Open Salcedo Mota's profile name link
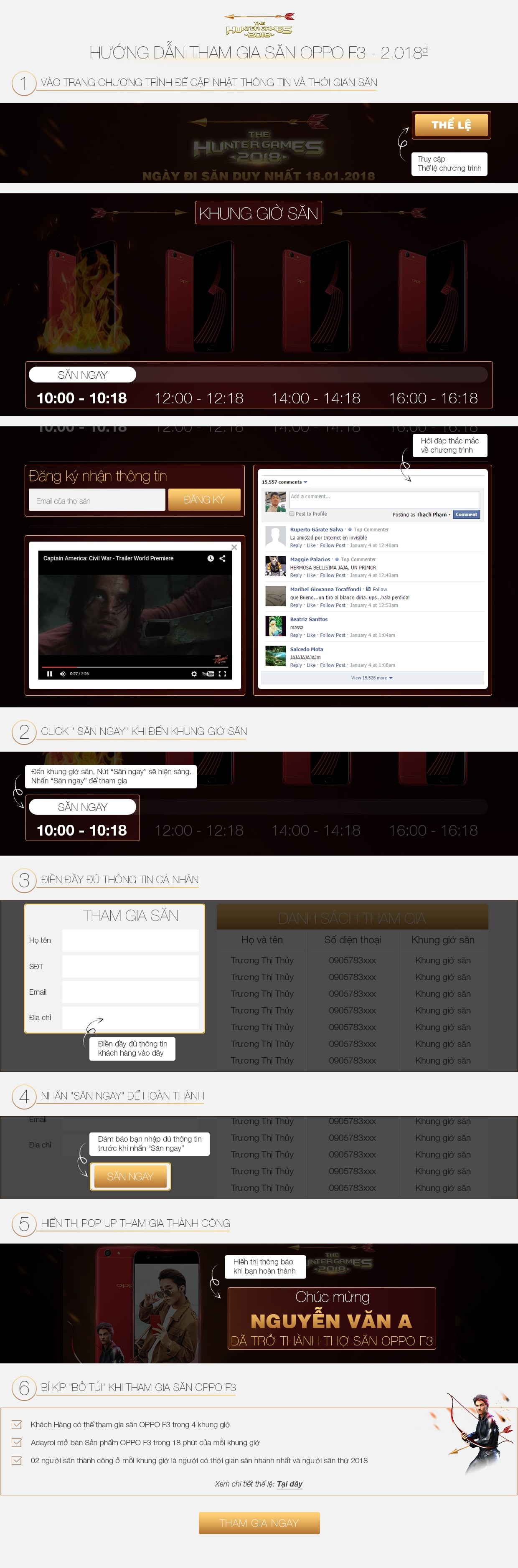The height and width of the screenshot is (1568, 518). (x=306, y=649)
